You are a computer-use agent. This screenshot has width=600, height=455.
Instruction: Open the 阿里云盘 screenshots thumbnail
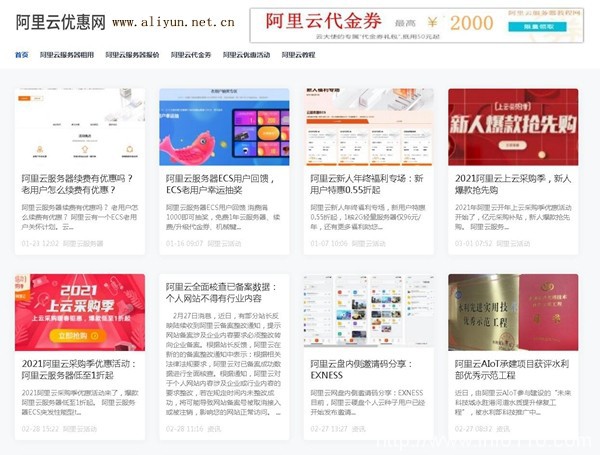coord(368,313)
